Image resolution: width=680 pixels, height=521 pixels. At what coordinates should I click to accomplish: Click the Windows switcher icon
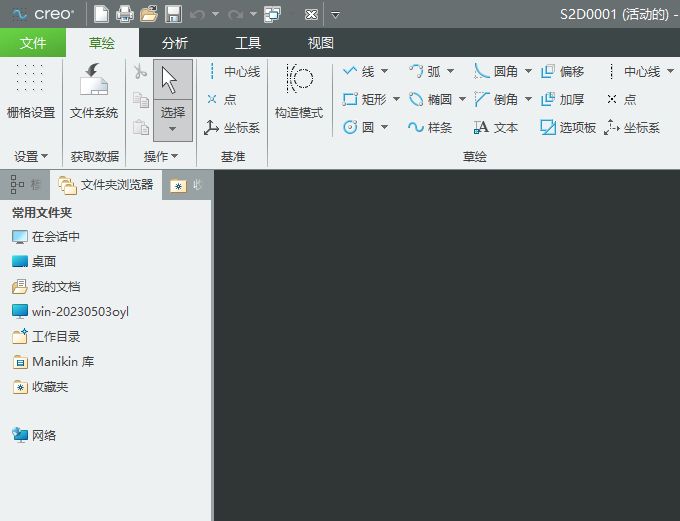coord(273,14)
